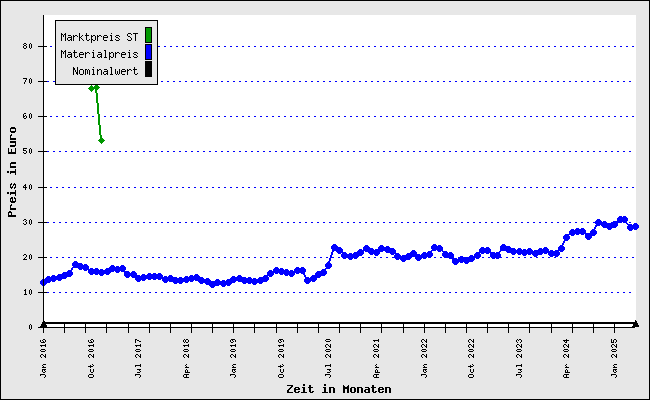Click the 'Jan 2022' x-axis label
The image size is (650, 400).
point(424,358)
